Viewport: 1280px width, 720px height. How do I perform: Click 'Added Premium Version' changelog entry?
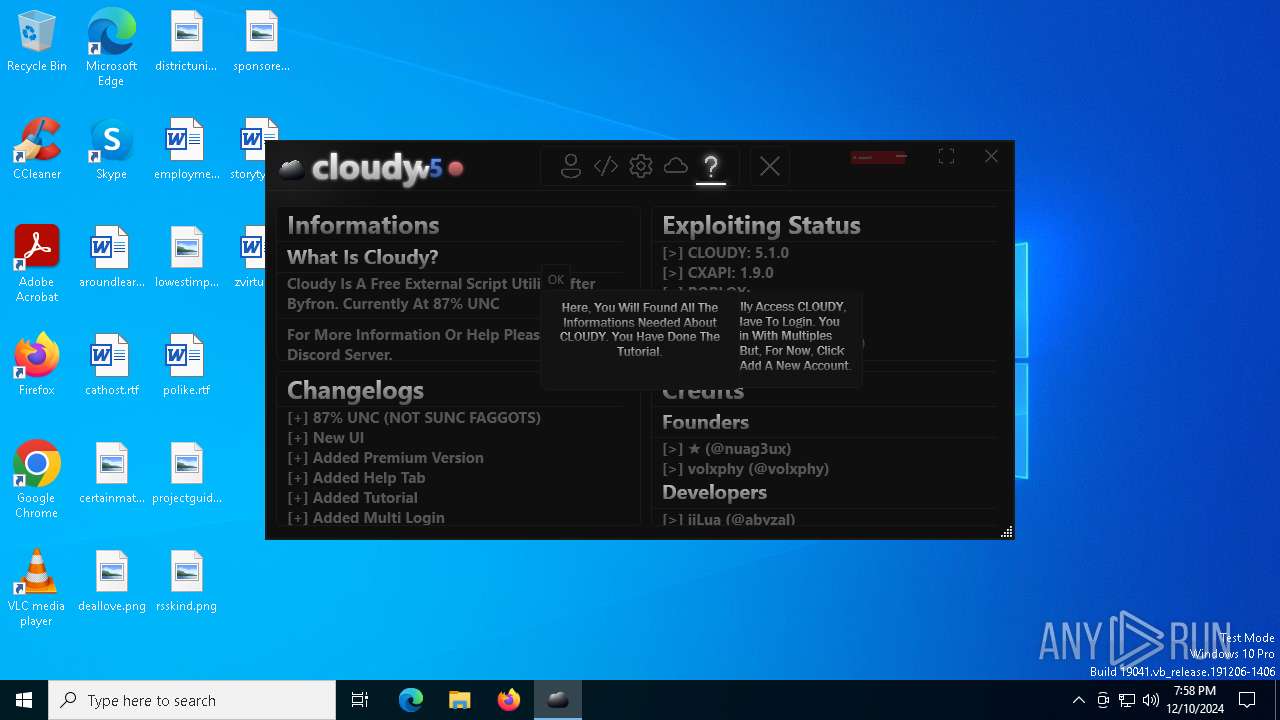pyautogui.click(x=385, y=458)
